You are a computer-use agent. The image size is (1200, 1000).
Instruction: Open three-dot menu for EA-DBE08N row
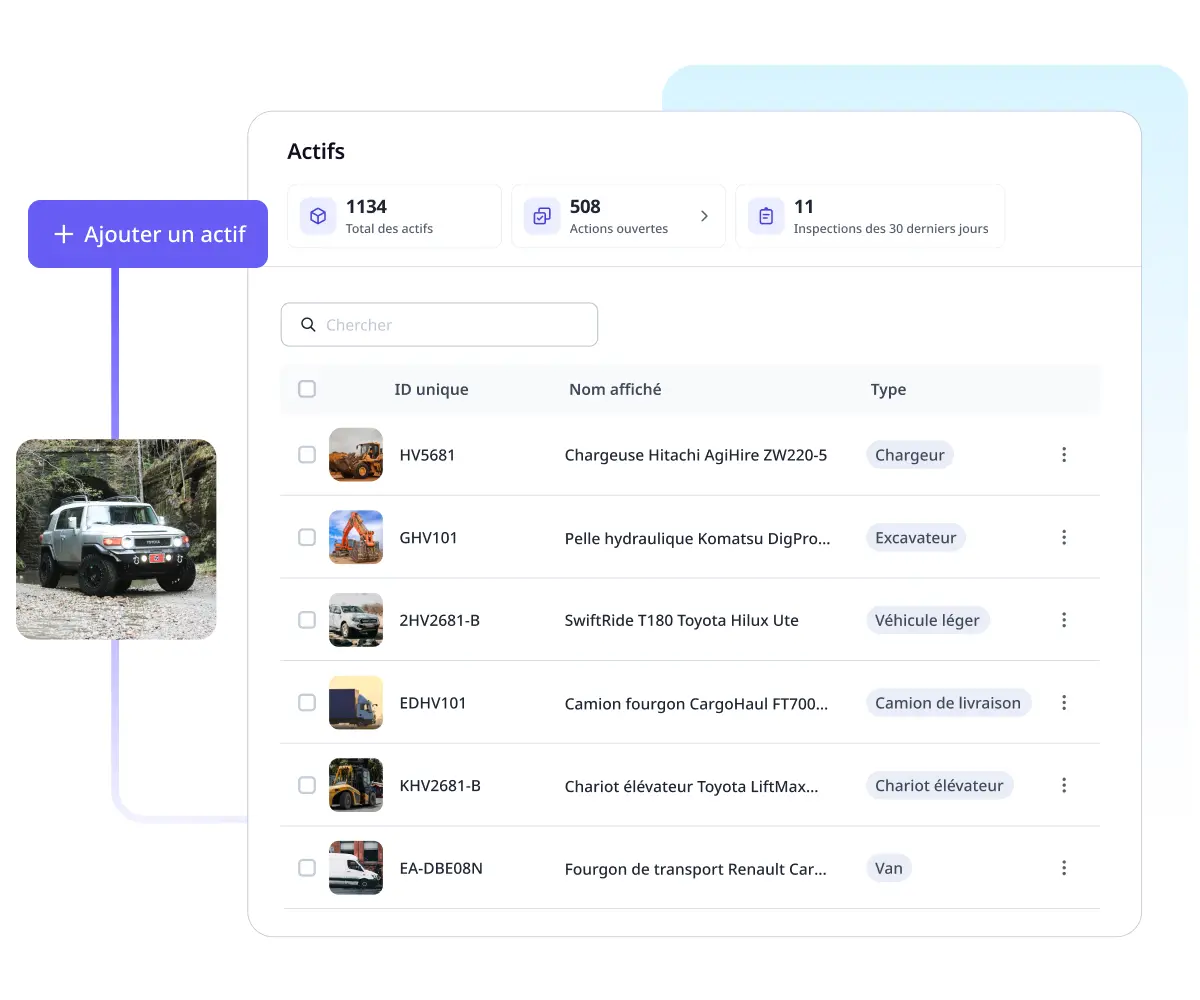1063,868
